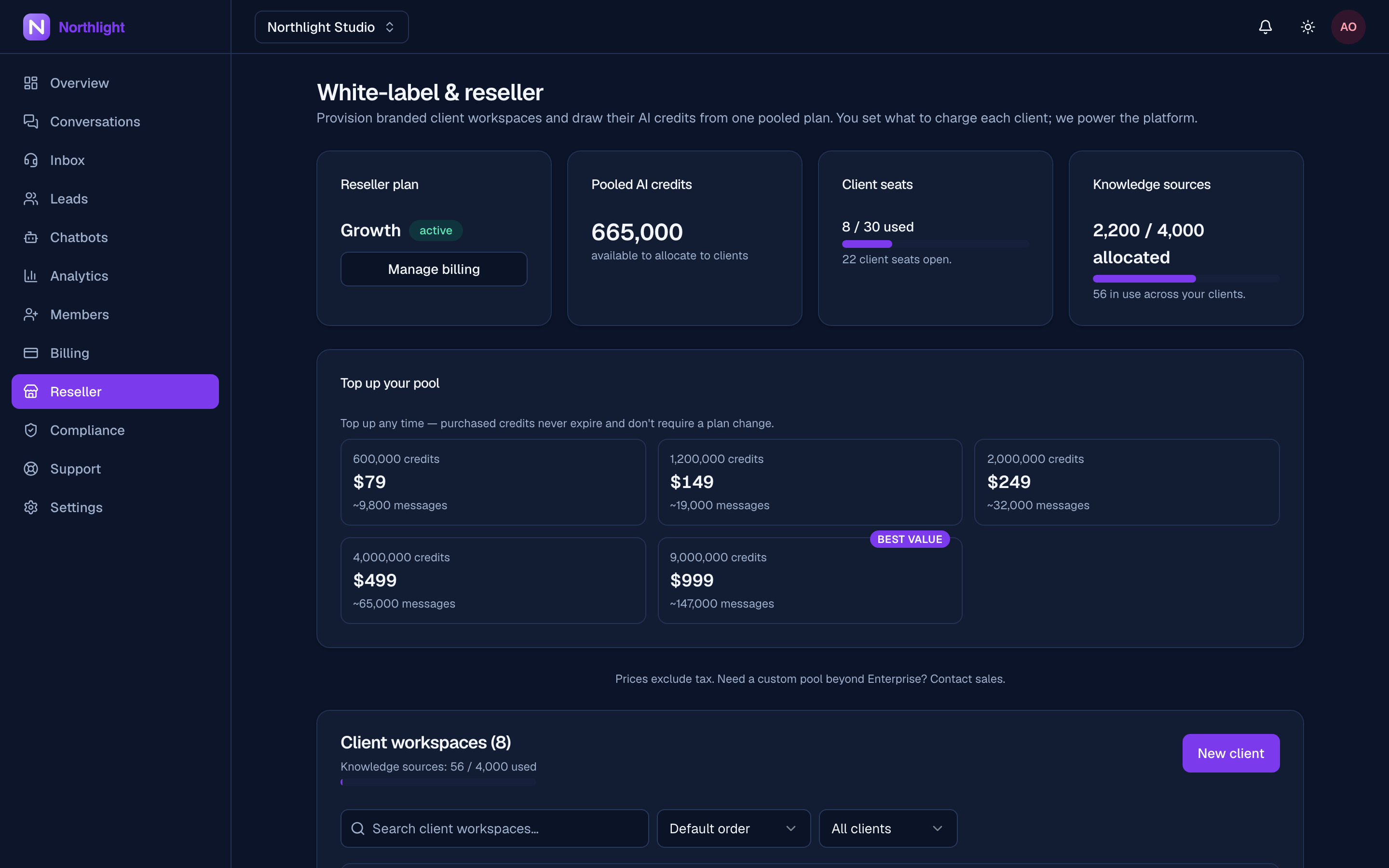
Task: Toggle light theme with sun icon
Action: (1307, 27)
